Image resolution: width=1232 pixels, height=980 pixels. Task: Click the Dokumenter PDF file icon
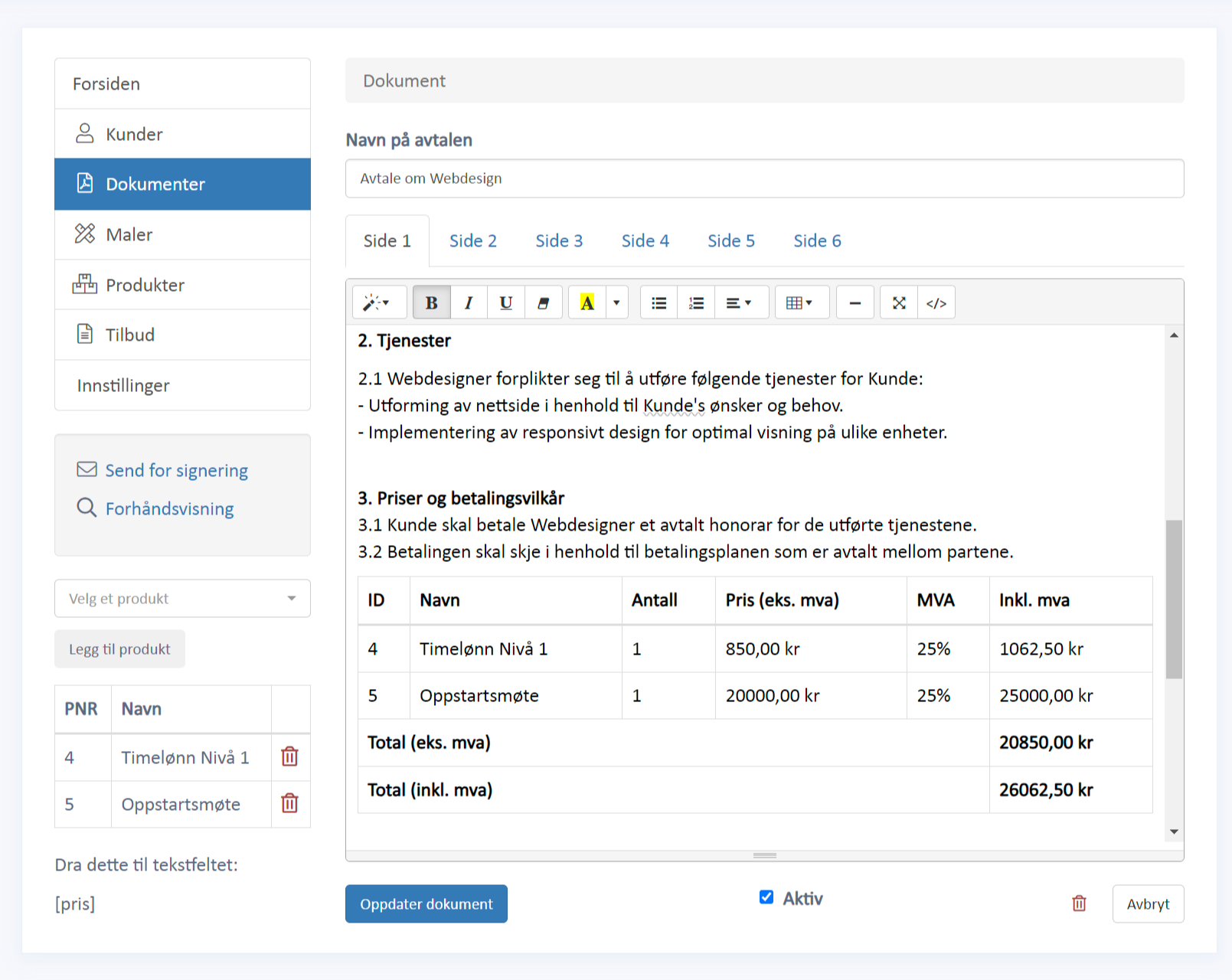[x=84, y=184]
